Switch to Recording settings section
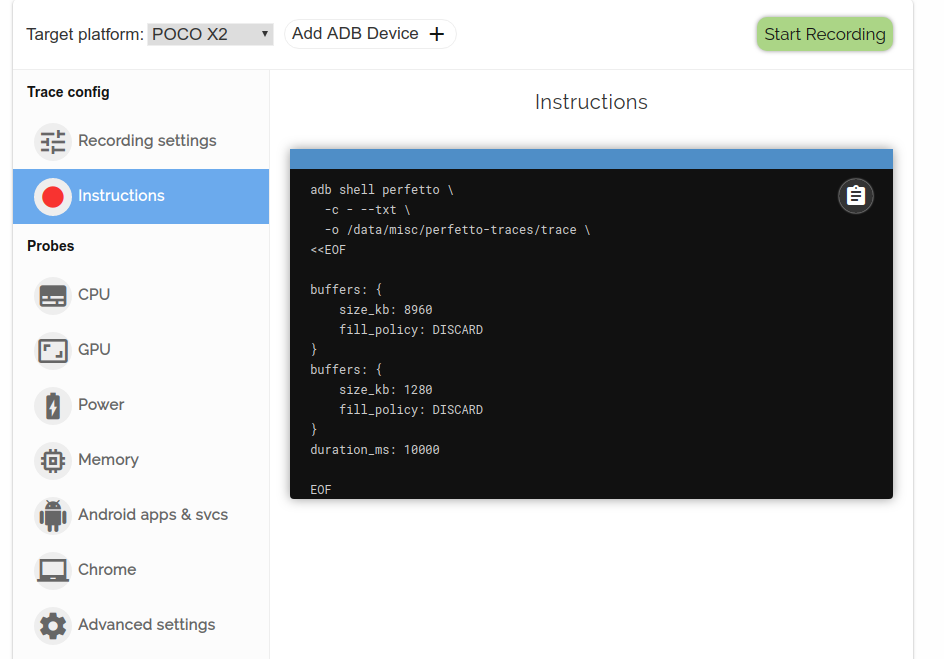The height and width of the screenshot is (659, 944). click(147, 141)
